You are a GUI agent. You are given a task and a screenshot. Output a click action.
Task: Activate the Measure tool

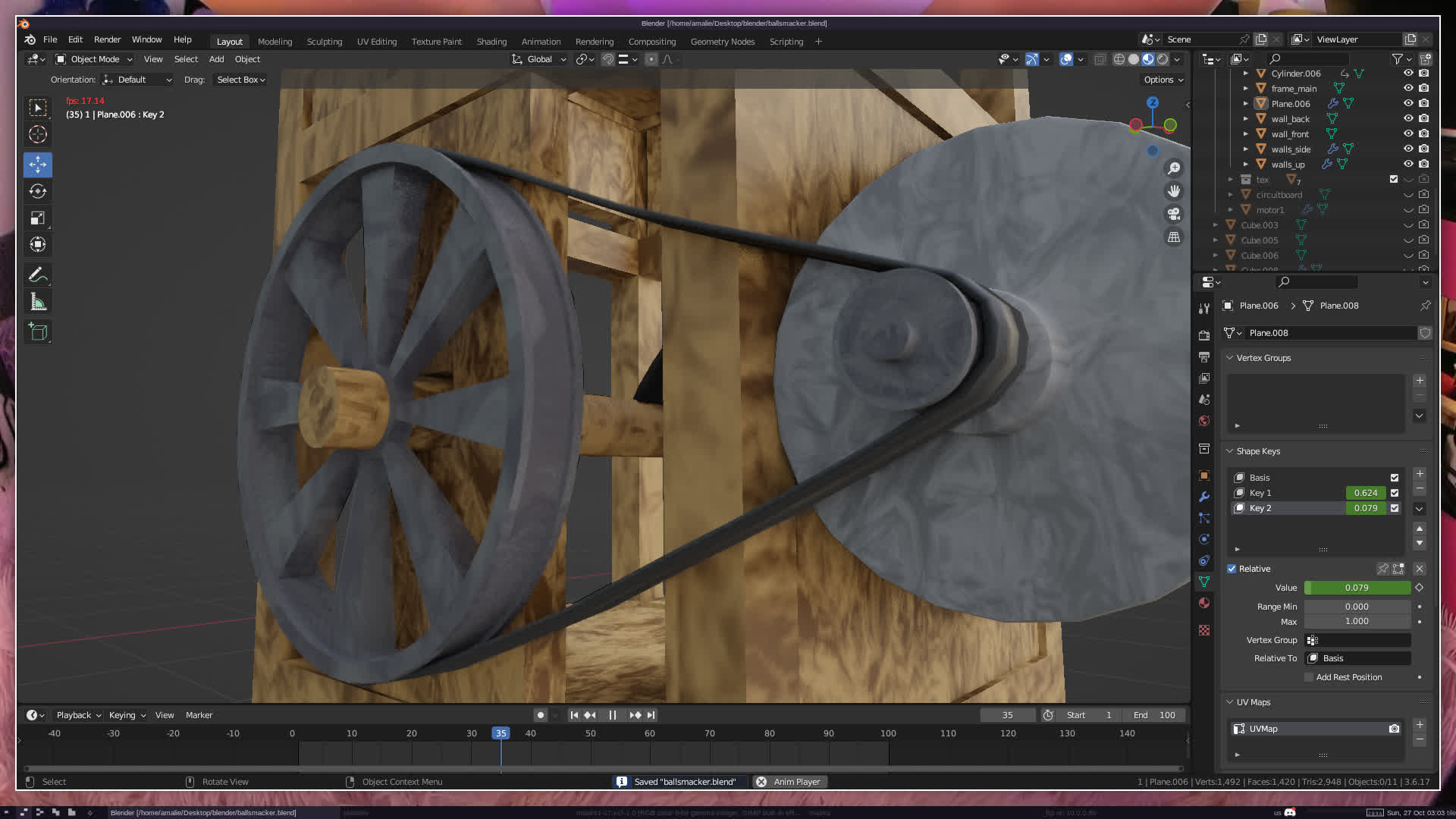38,303
